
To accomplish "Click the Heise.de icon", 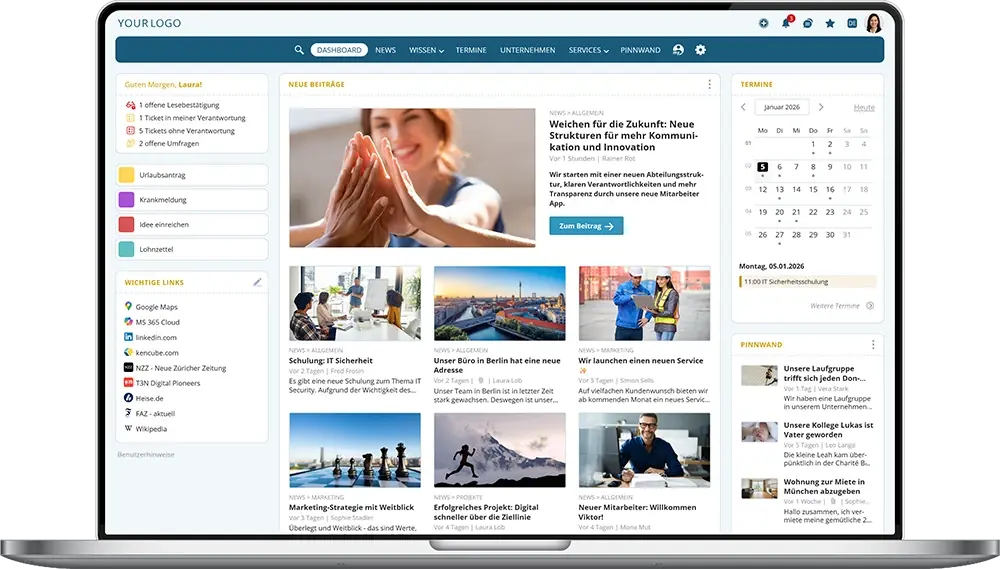I will pyautogui.click(x=128, y=397).
